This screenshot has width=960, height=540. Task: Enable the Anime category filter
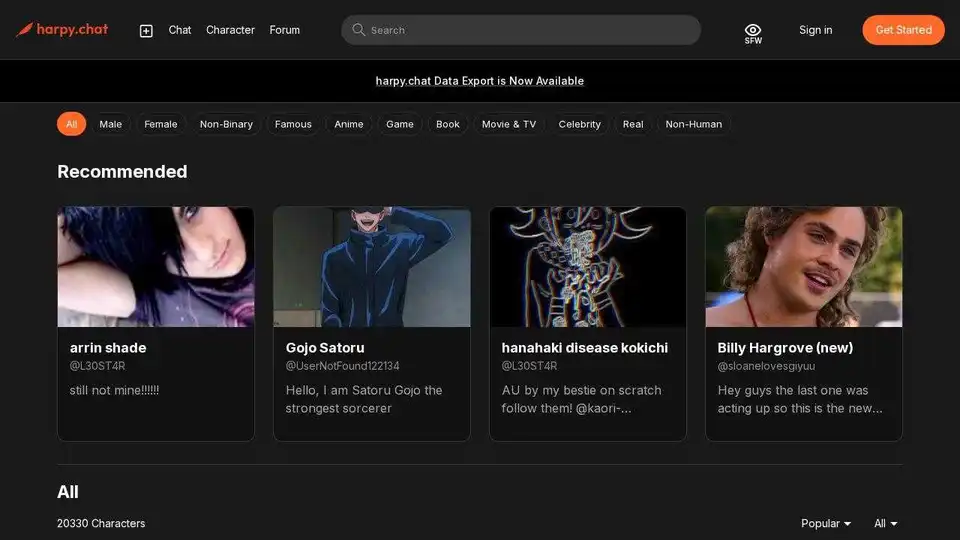pyautogui.click(x=348, y=124)
